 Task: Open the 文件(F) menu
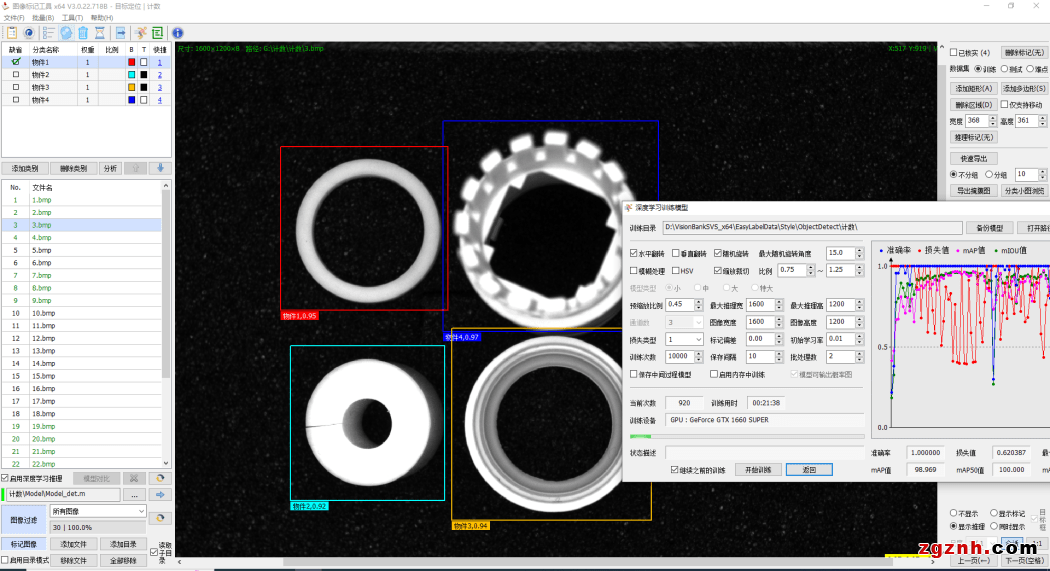(14, 18)
